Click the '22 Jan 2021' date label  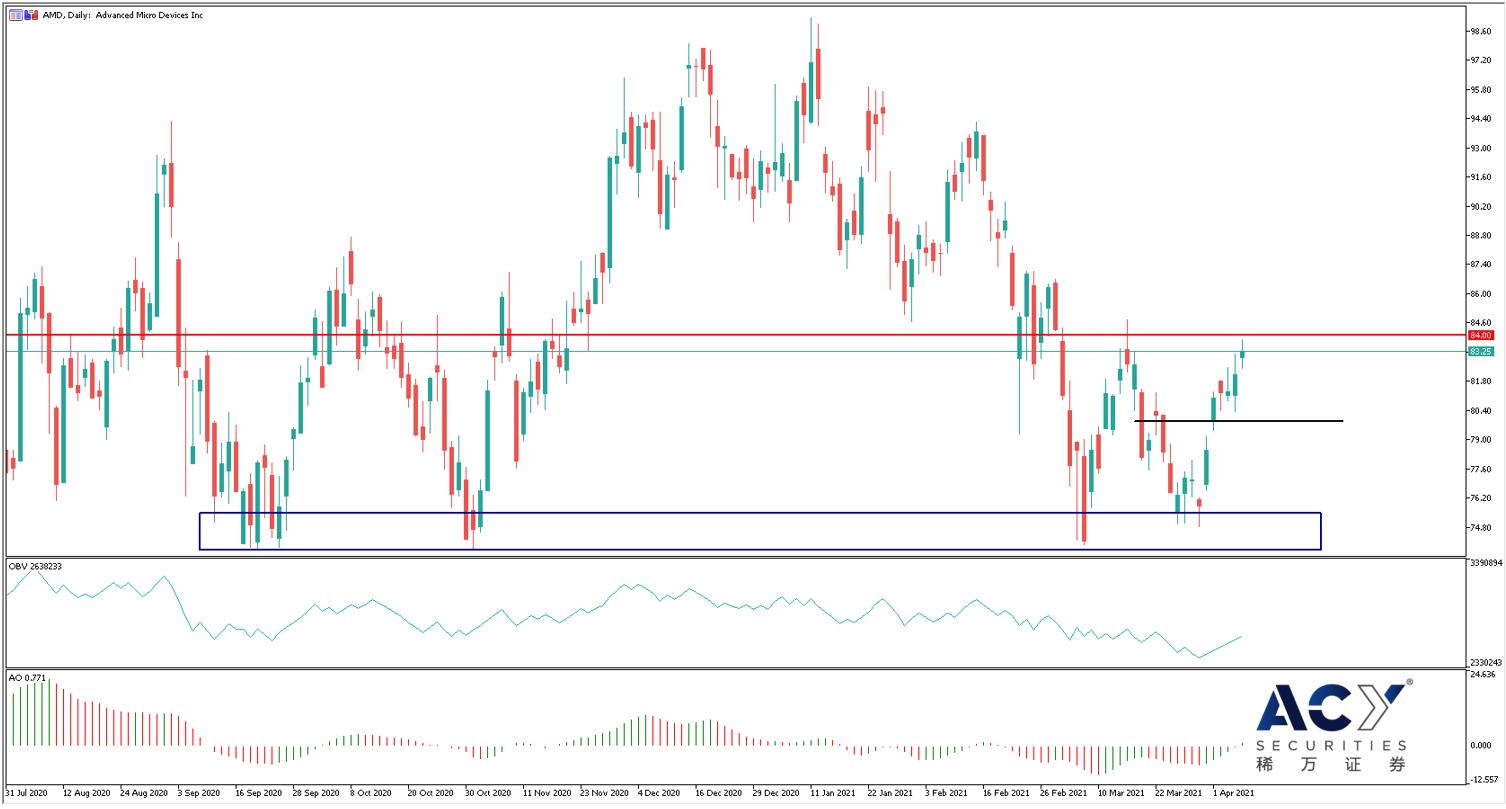pos(892,792)
